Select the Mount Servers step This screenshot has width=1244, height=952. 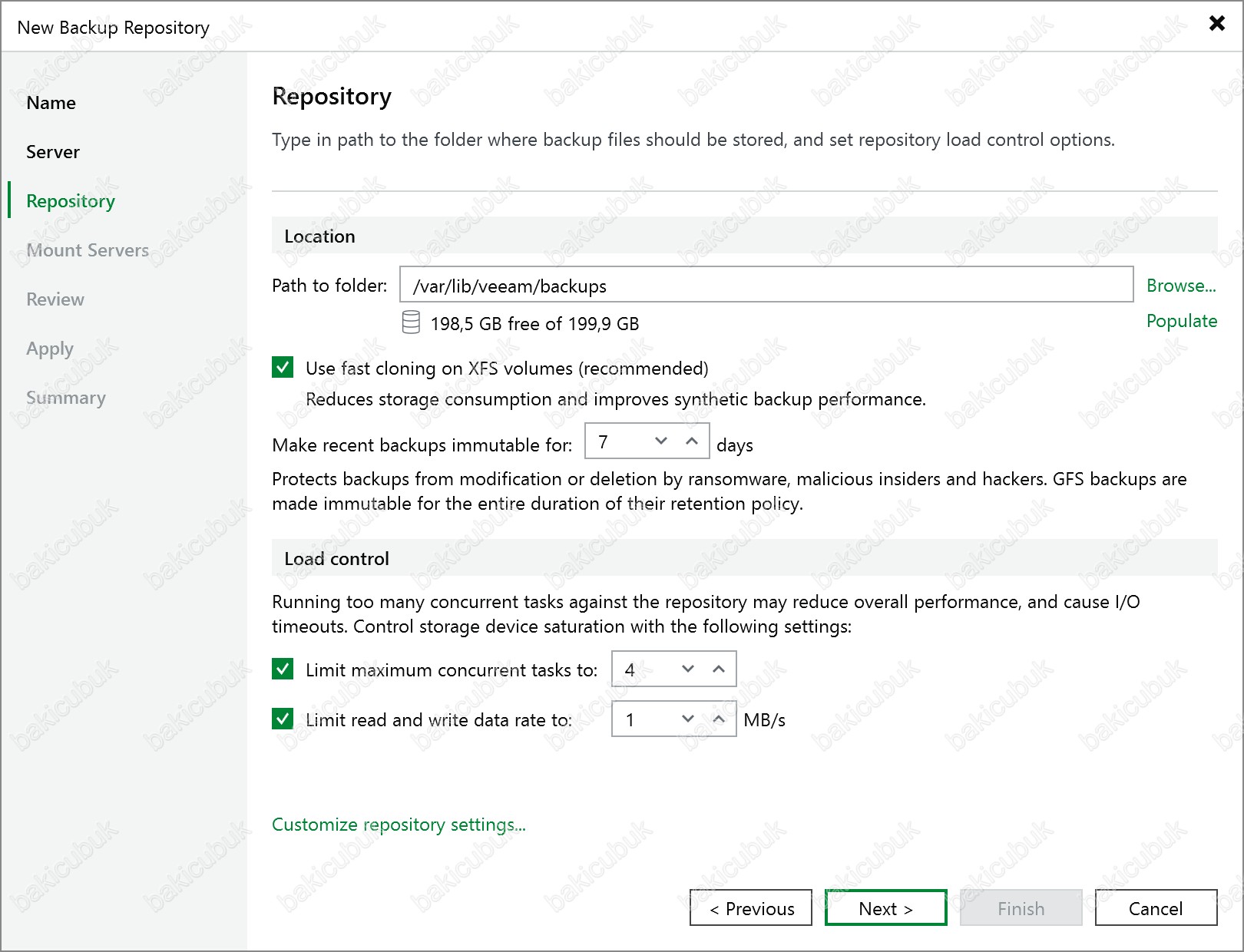click(88, 250)
